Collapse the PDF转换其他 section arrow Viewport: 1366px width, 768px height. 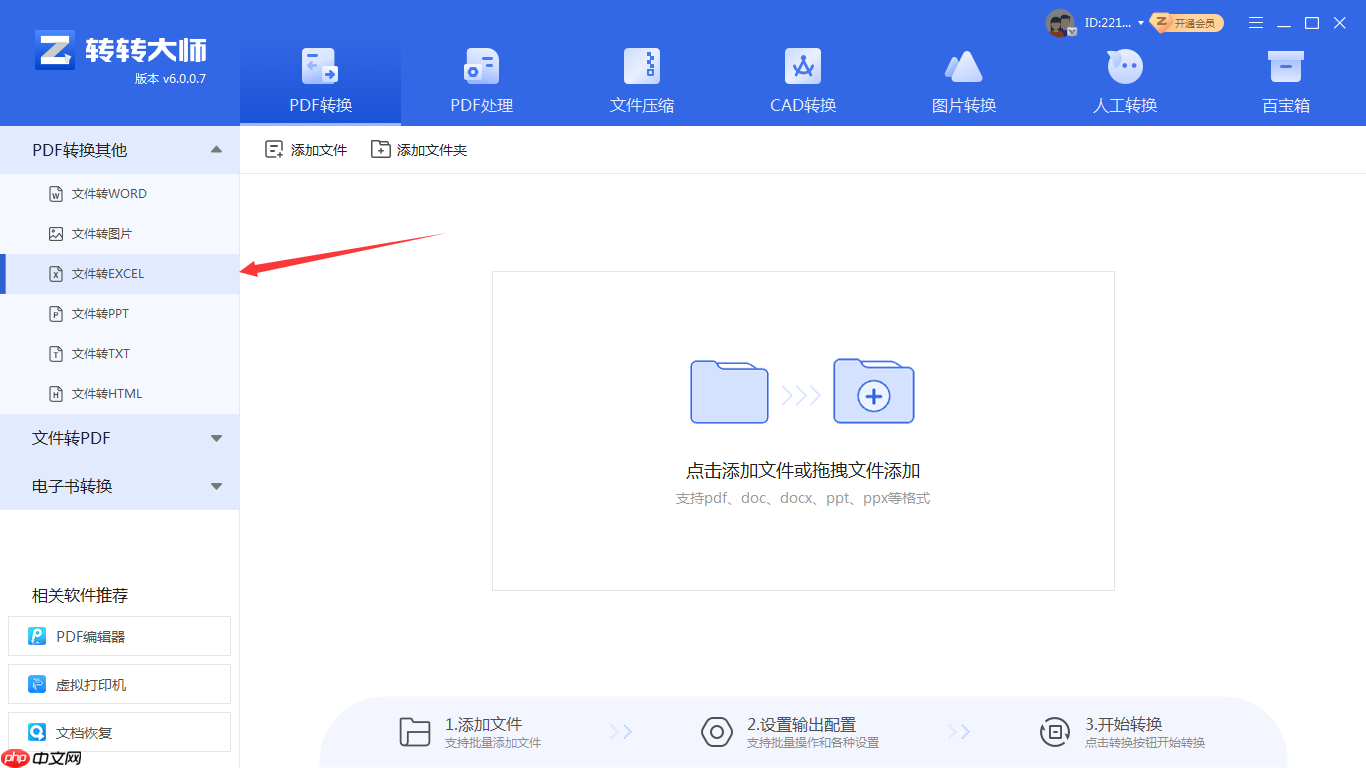coord(216,150)
